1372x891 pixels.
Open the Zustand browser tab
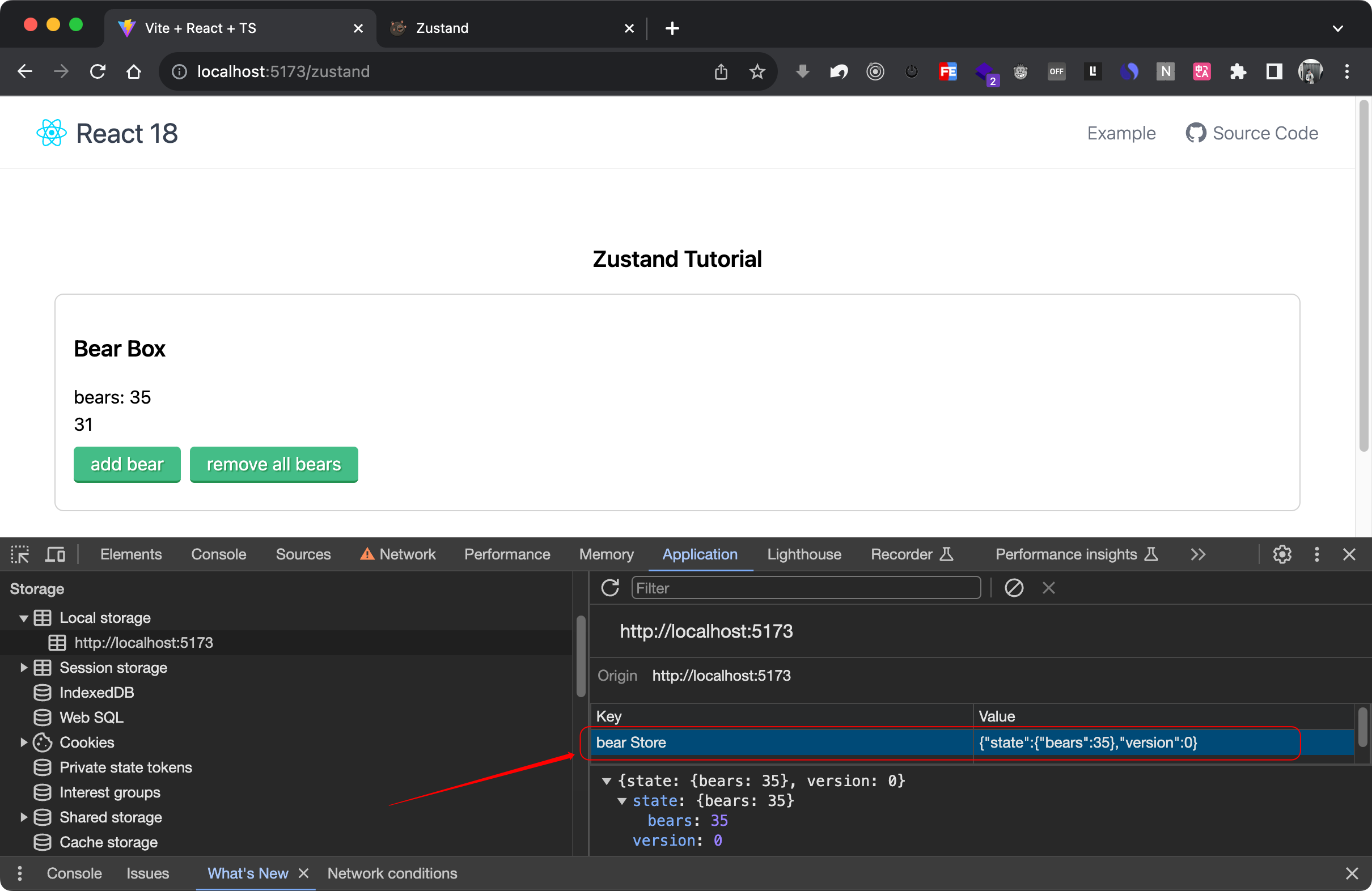[442, 28]
